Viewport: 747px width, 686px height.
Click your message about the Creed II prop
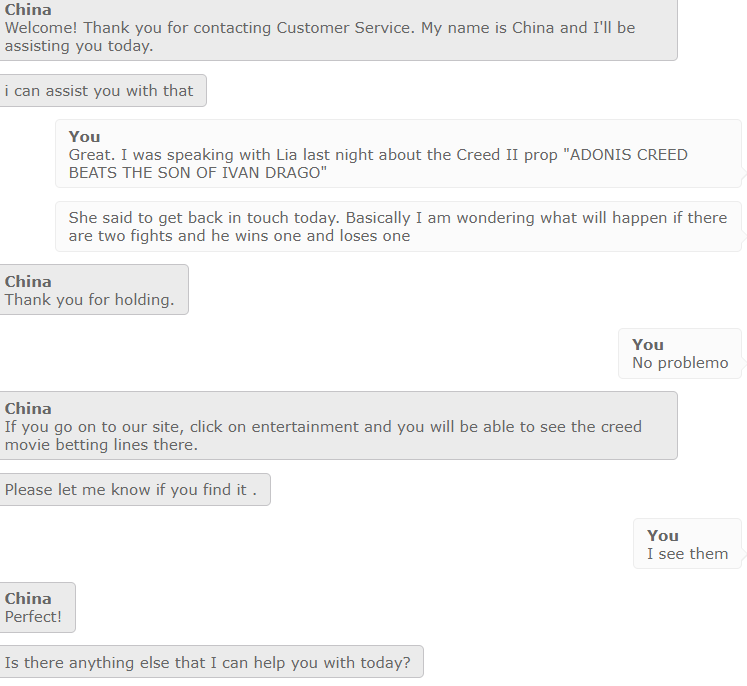click(398, 154)
